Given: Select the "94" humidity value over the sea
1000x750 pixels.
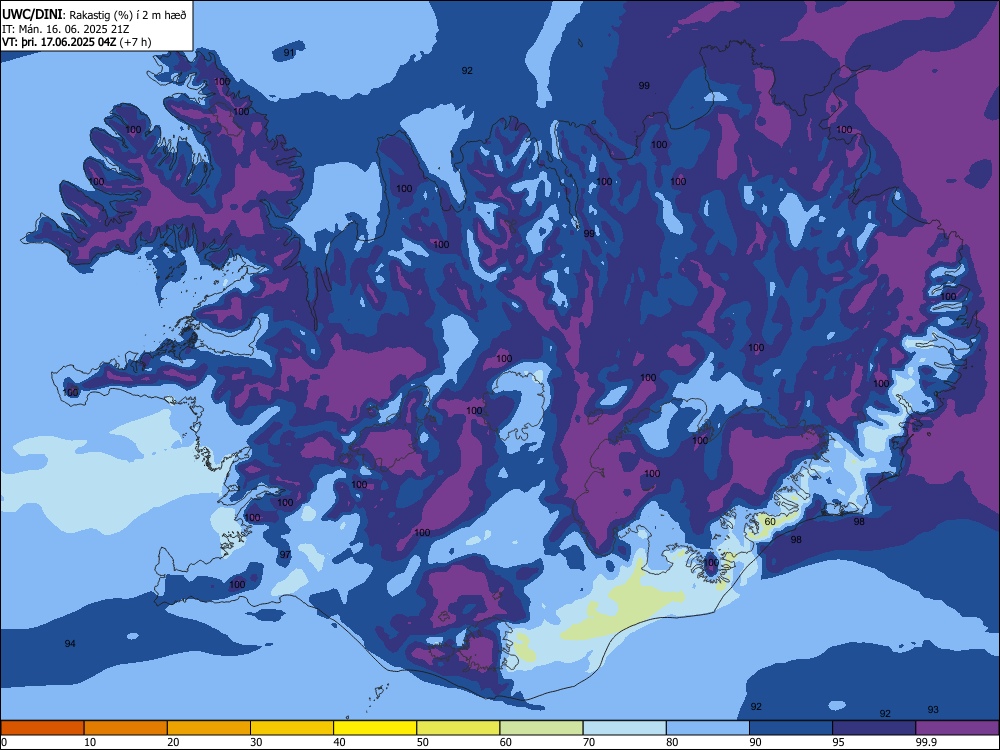Looking at the screenshot, I should (70, 643).
